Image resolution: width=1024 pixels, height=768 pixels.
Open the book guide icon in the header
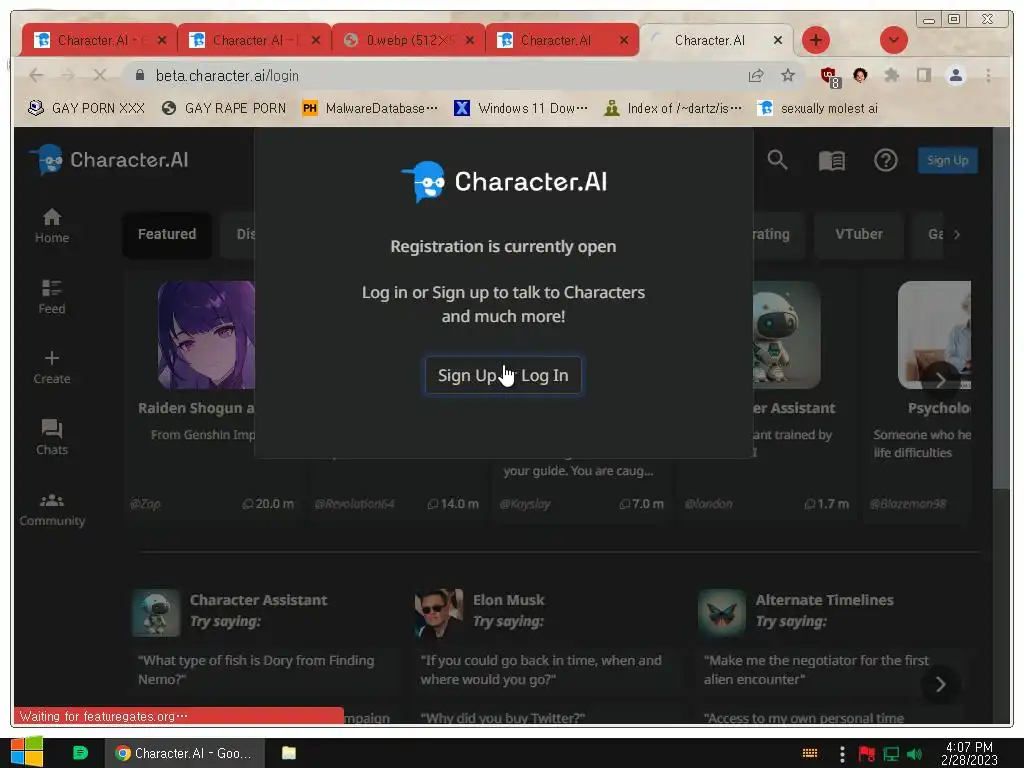[831, 160]
